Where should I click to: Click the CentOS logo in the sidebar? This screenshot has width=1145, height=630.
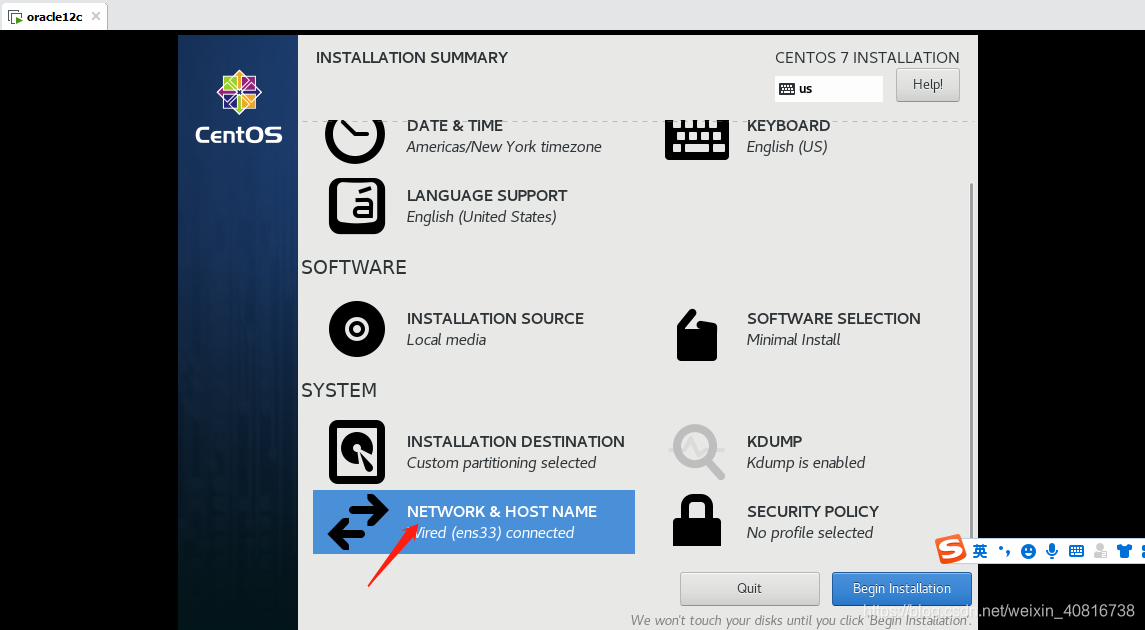(x=239, y=107)
